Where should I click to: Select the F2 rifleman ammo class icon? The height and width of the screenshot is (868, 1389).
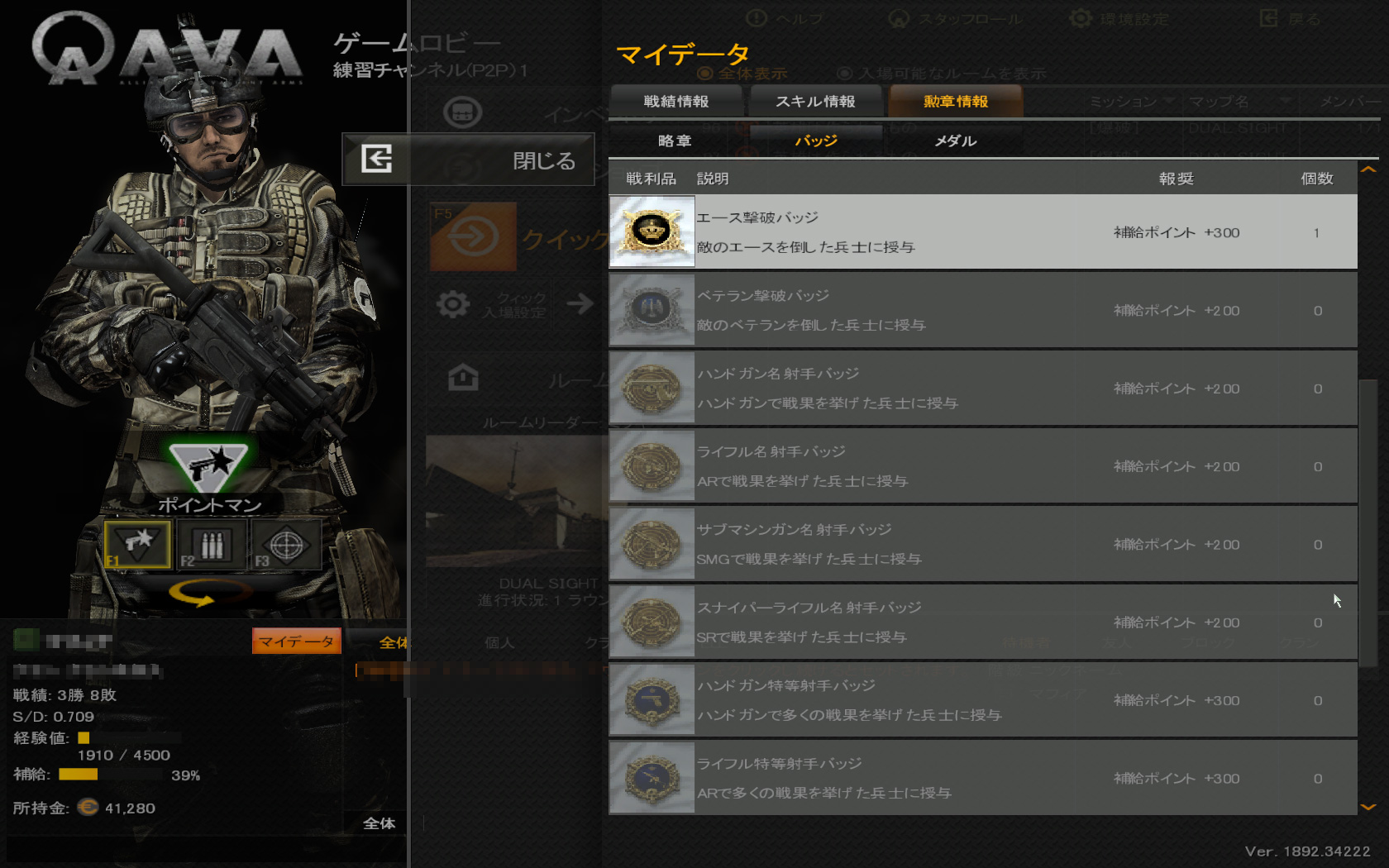click(x=212, y=544)
